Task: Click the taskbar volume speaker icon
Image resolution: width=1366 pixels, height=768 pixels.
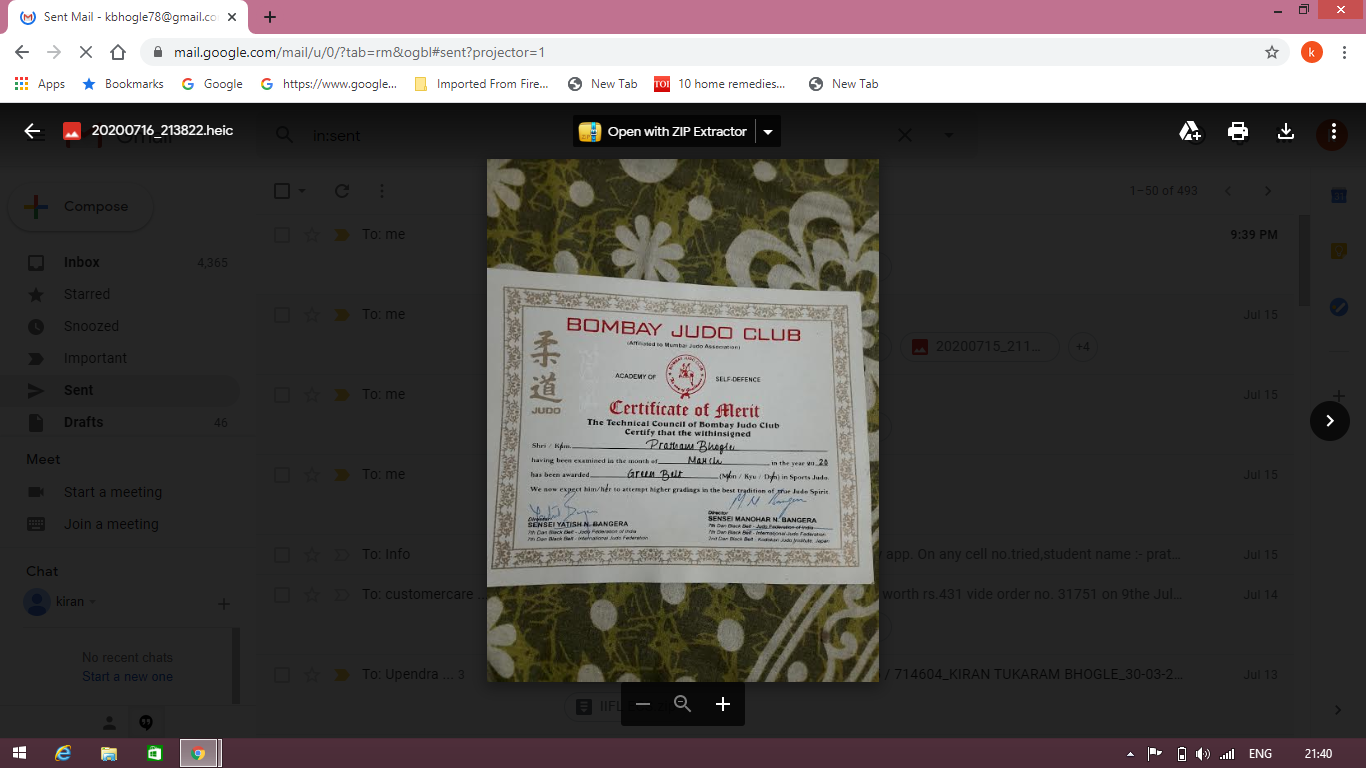Action: (1203, 754)
